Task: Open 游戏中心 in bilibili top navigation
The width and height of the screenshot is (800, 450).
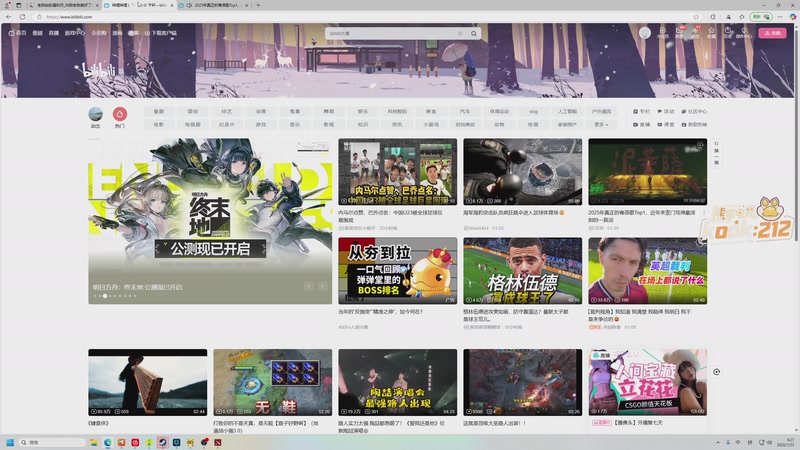Action: click(74, 33)
